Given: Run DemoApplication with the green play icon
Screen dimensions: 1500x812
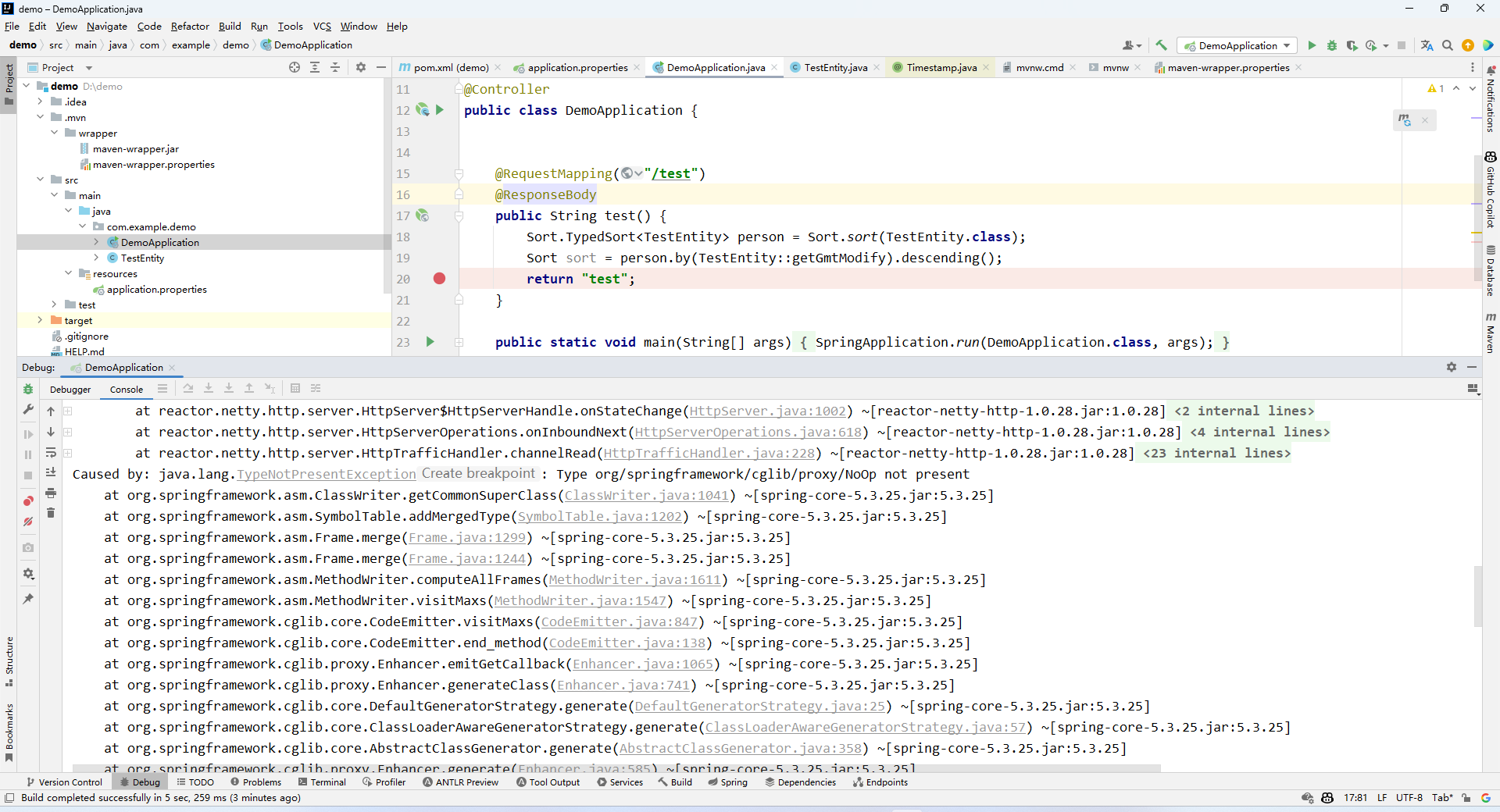Looking at the screenshot, I should click(1312, 45).
